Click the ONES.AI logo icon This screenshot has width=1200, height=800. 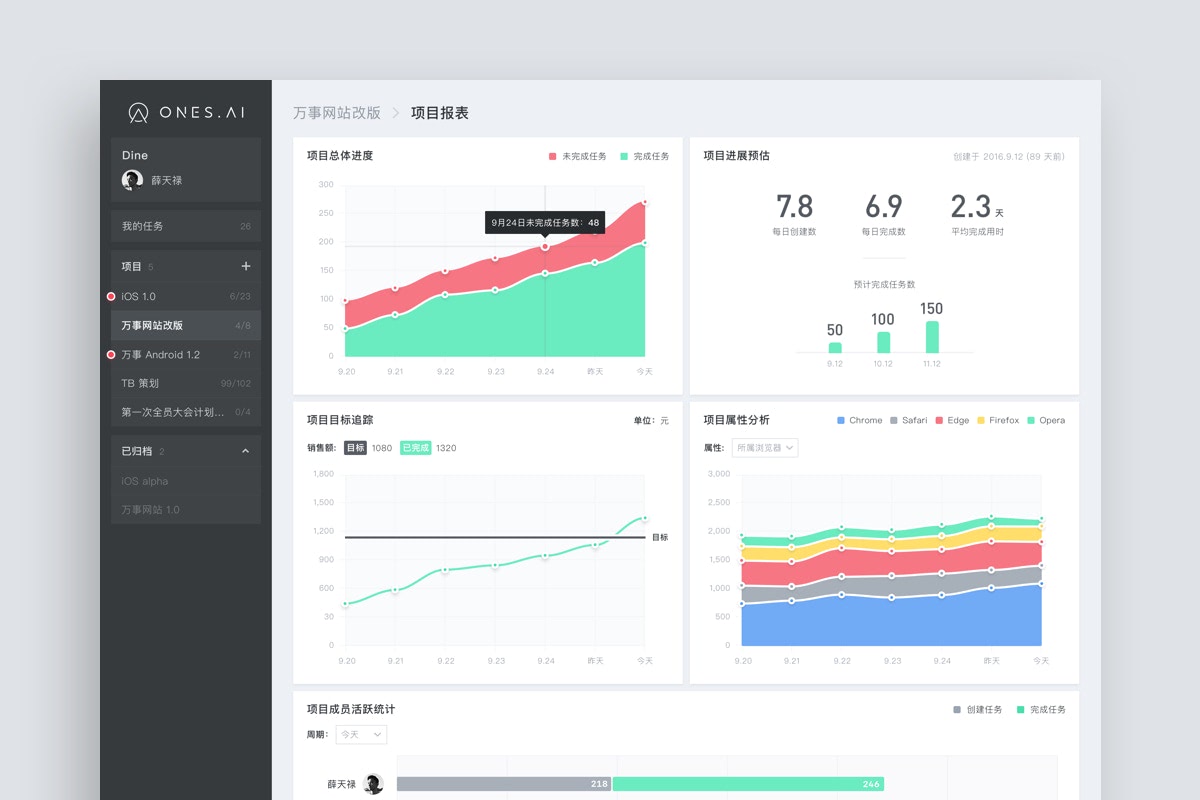point(139,113)
